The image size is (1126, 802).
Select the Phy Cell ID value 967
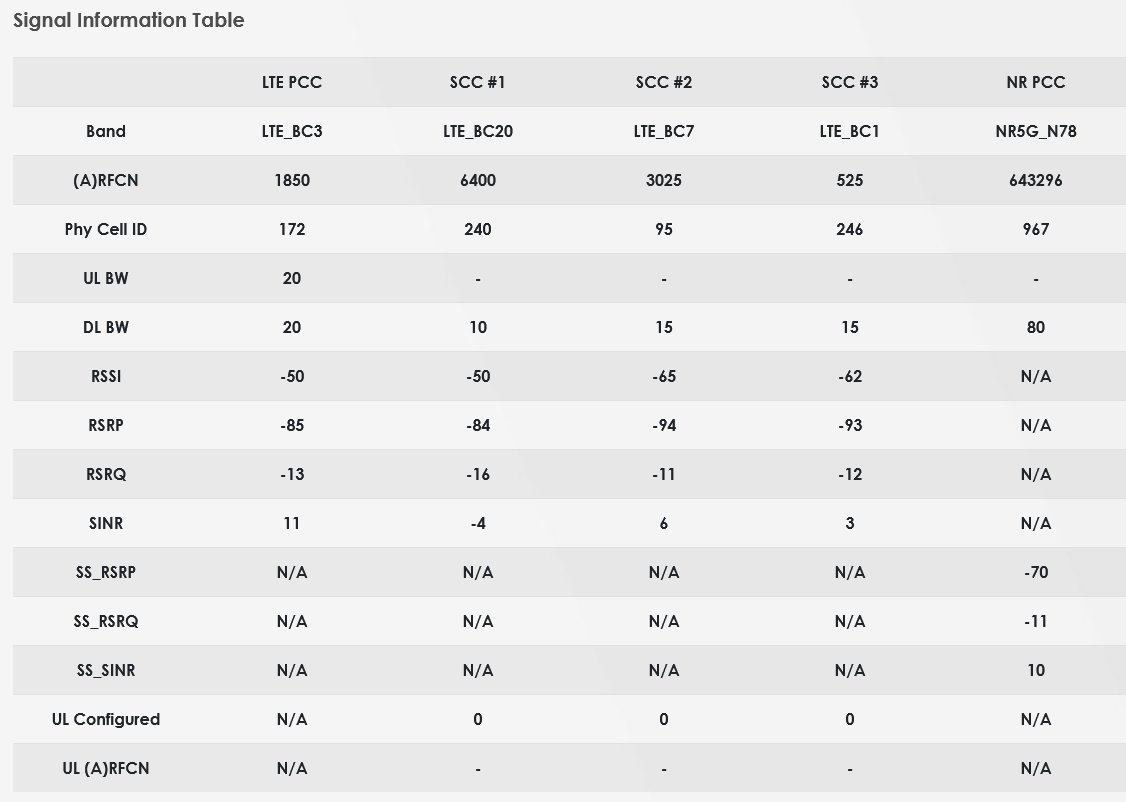(x=1036, y=229)
